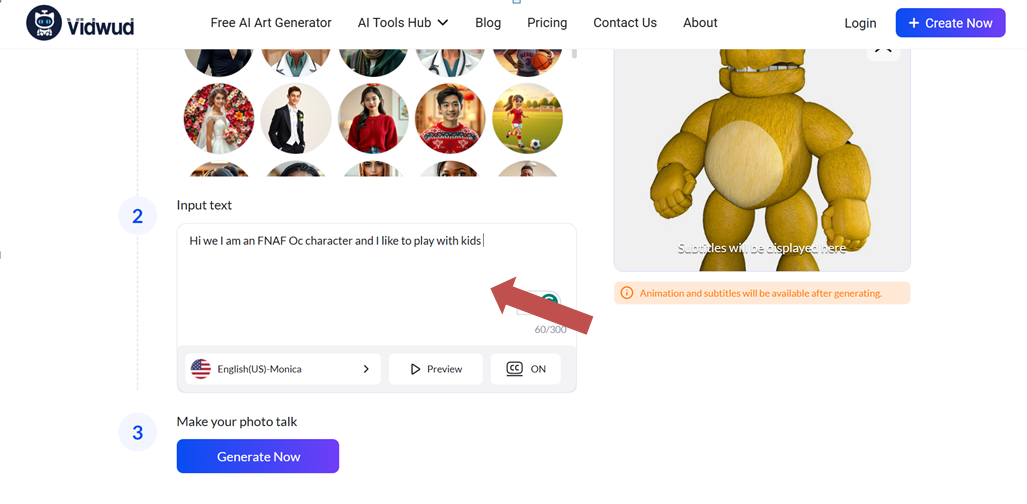Screen dimensions: 1027x504
Task: Click the chevron next to Monica voice
Action: coord(366,369)
